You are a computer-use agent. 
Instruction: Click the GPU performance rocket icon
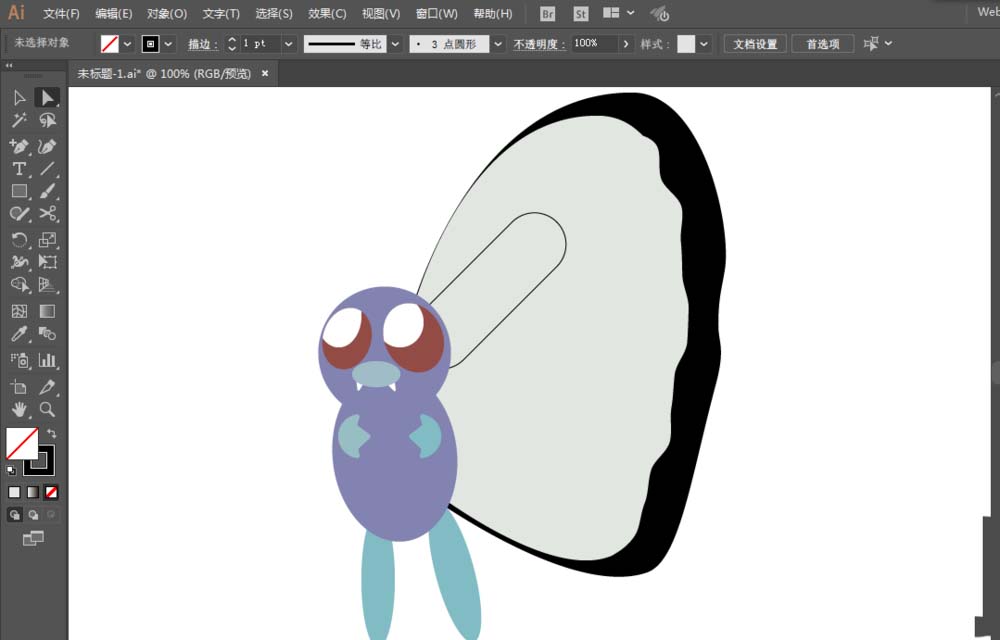659,13
